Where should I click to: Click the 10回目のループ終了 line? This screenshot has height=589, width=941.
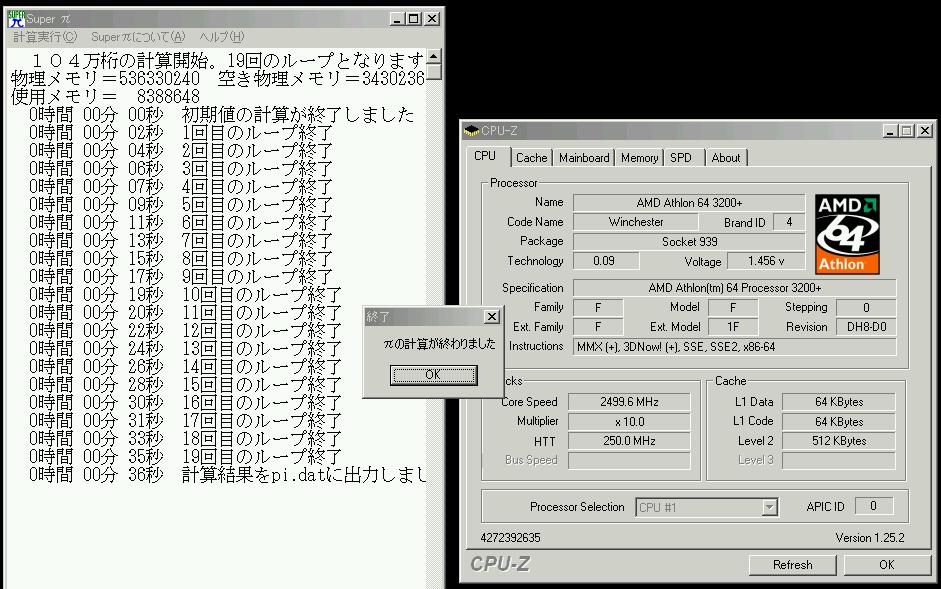185,295
